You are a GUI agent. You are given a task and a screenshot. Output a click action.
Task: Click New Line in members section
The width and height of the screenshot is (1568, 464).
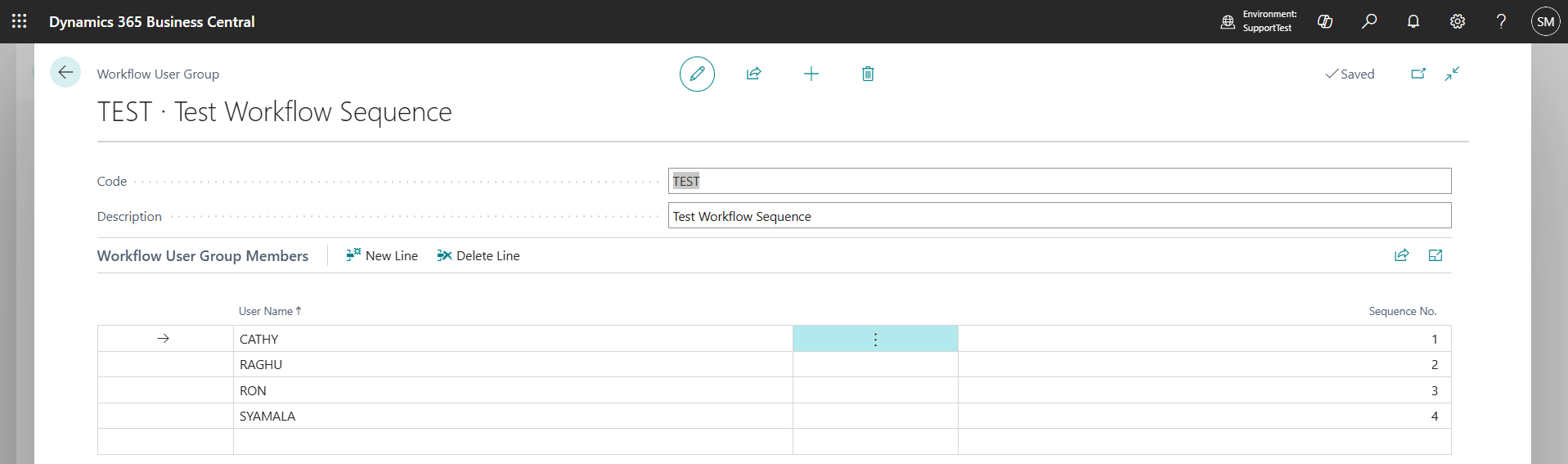coord(382,255)
